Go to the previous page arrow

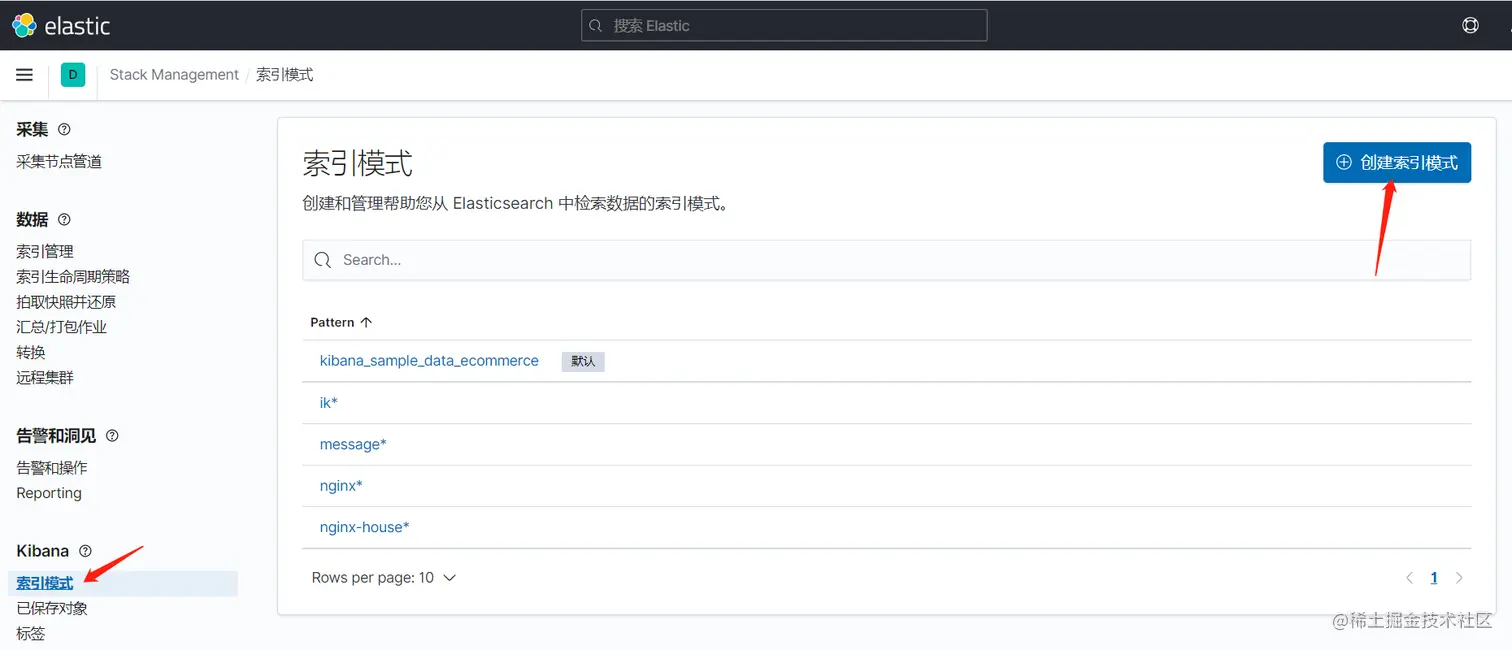[1410, 578]
